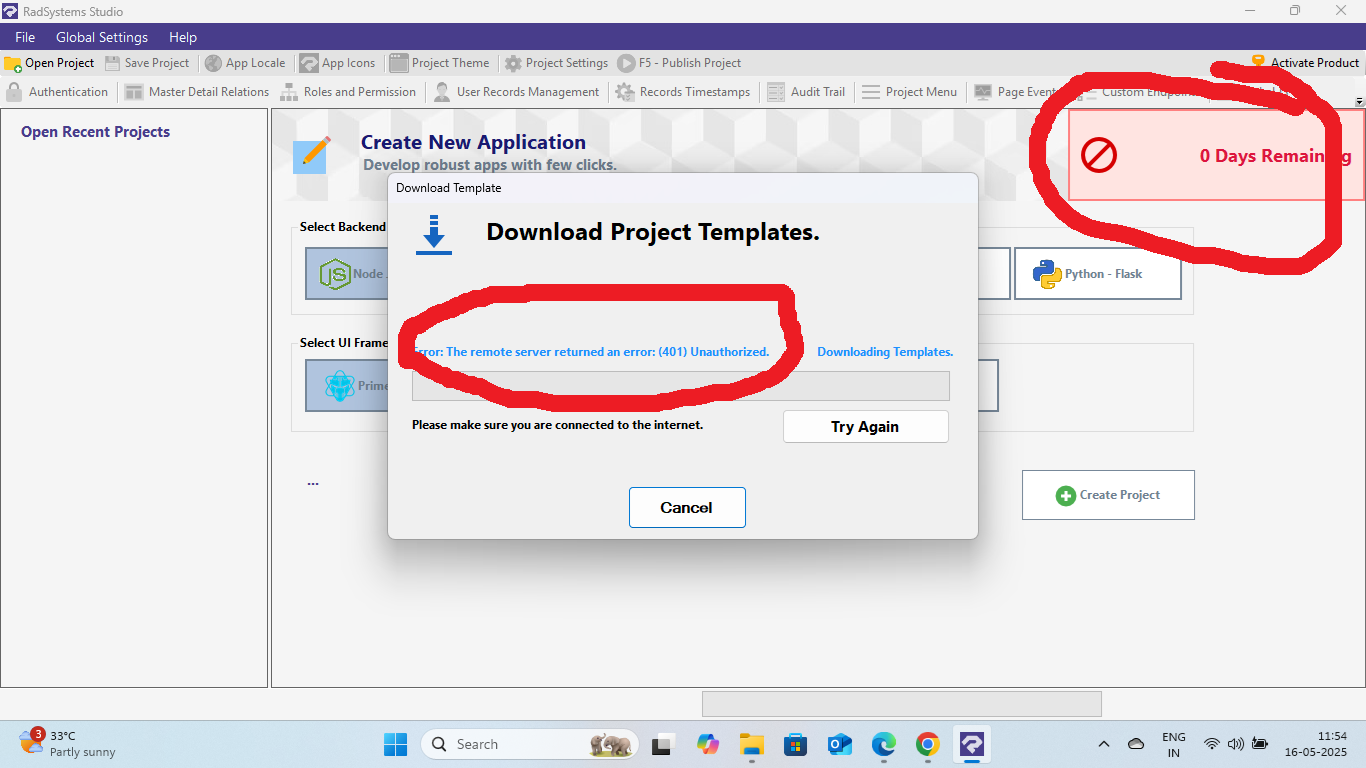Image resolution: width=1366 pixels, height=768 pixels.
Task: Open the Authentication settings
Action: (57, 92)
